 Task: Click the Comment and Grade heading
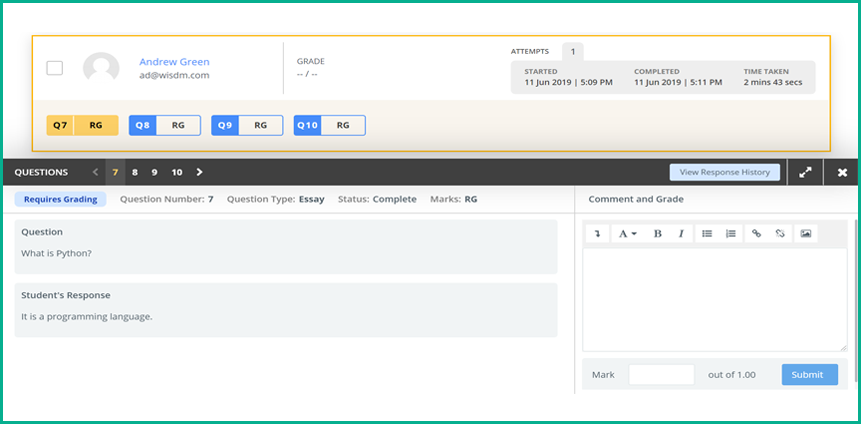(636, 199)
